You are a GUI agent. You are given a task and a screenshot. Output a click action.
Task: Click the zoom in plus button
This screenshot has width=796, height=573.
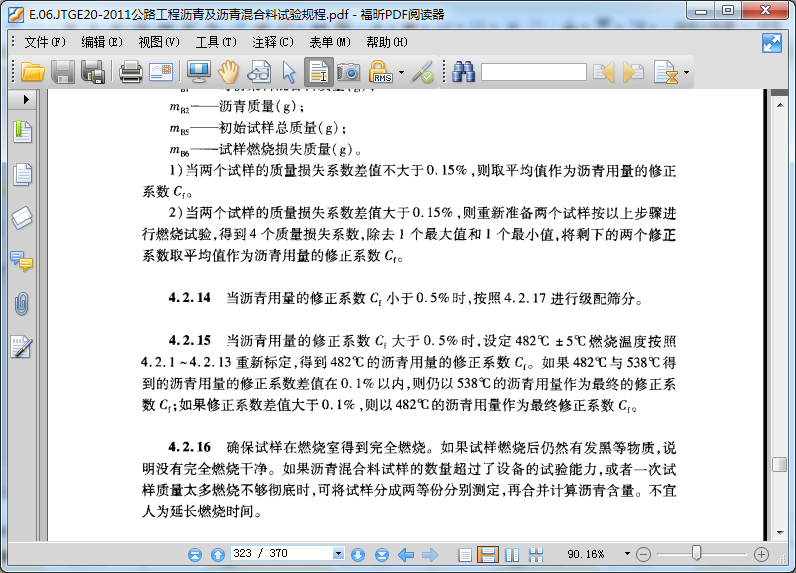tap(761, 554)
